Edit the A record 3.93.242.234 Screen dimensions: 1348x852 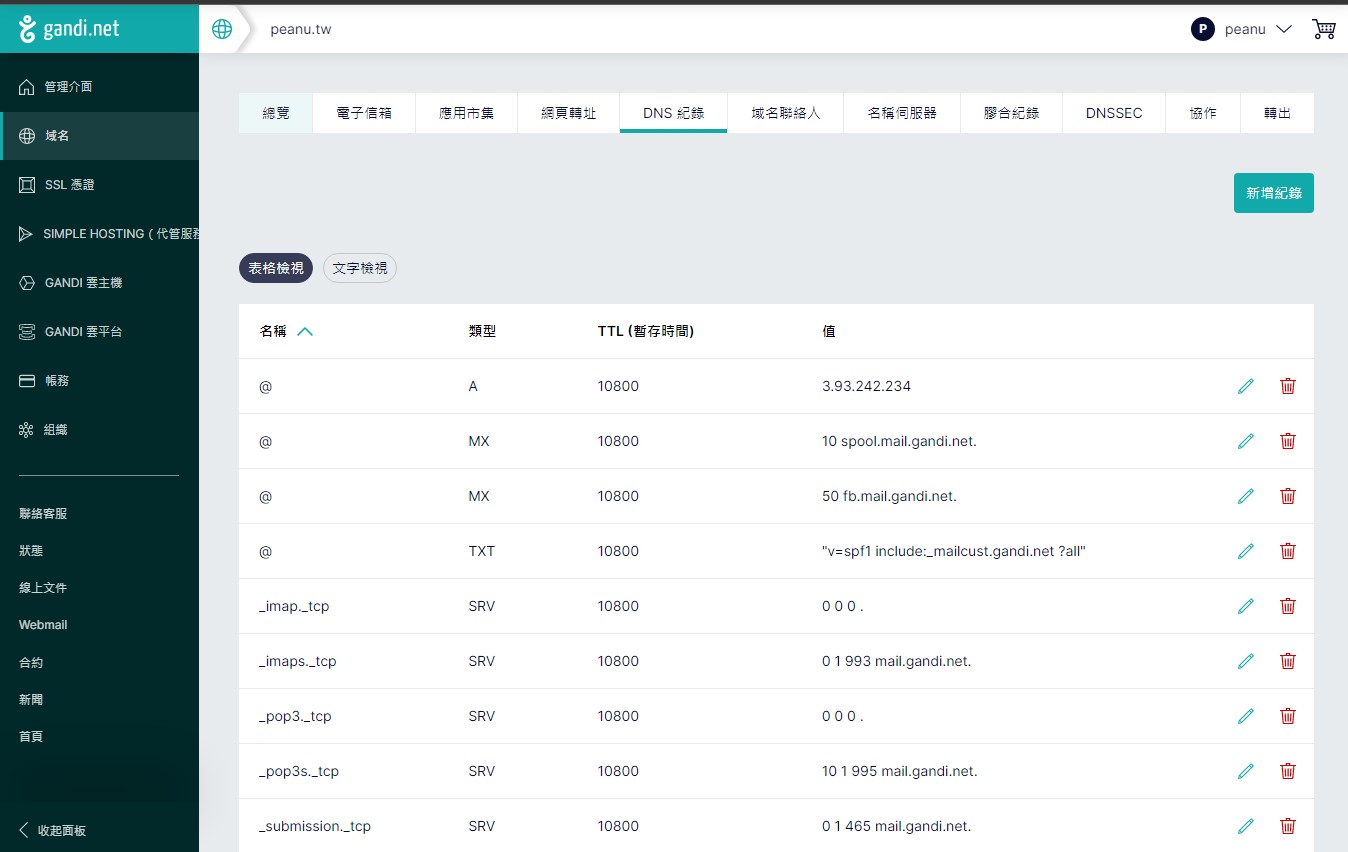1246,386
